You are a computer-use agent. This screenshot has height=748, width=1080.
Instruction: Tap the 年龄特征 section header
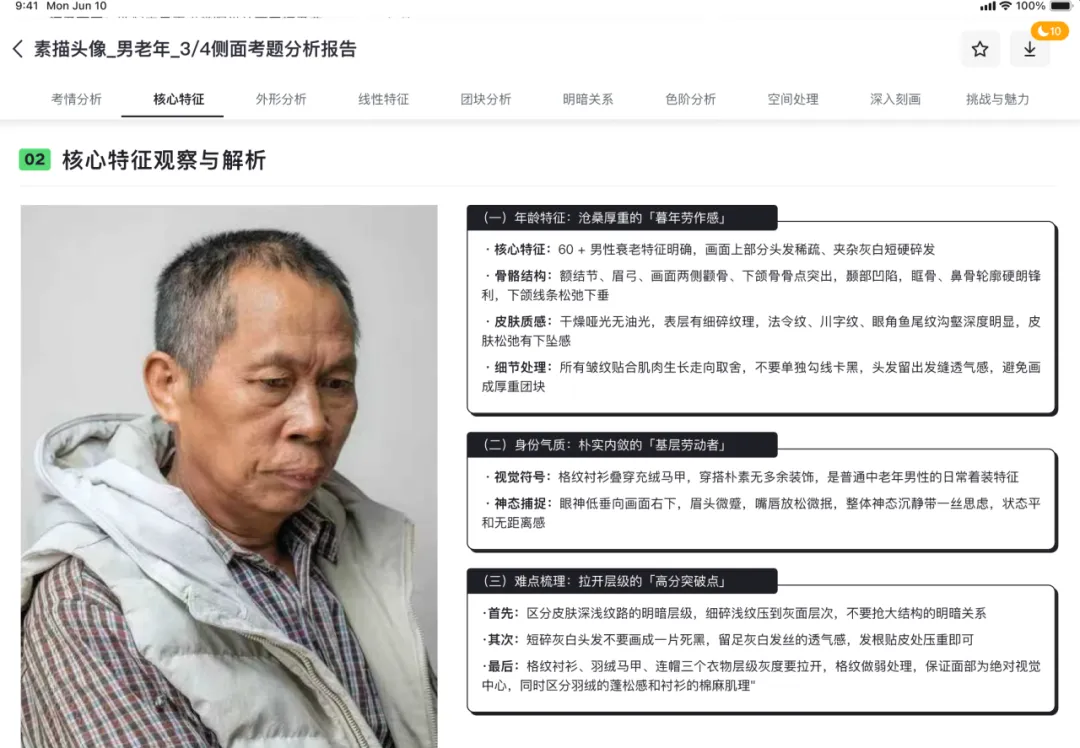pos(622,218)
